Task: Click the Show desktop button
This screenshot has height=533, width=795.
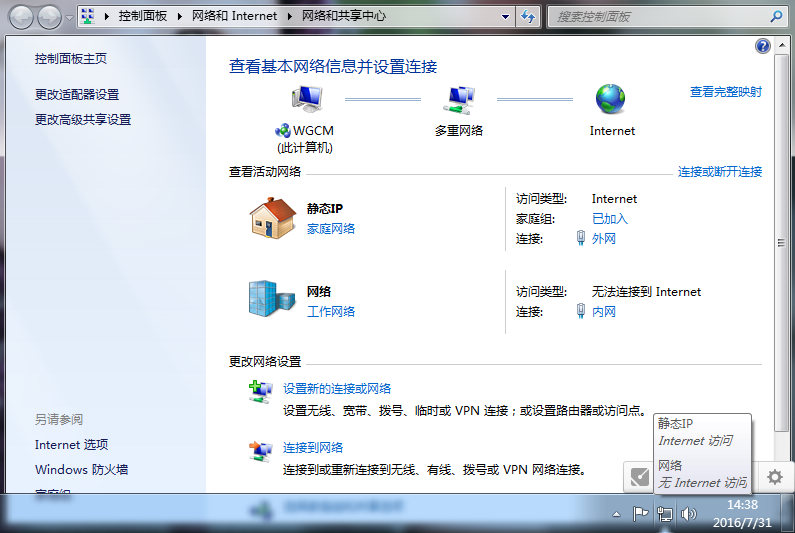Action: pos(788,513)
